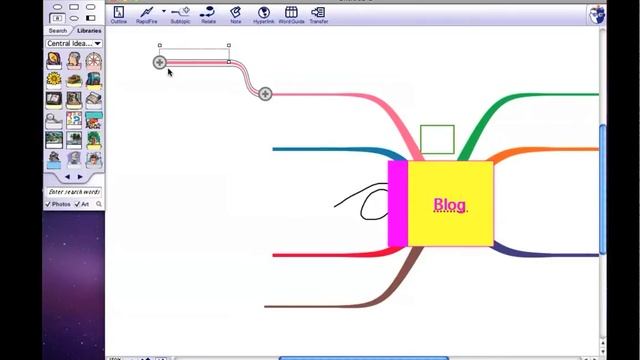Select the magenta rectangle beside Blog
Image resolution: width=640 pixels, height=360 pixels.
click(x=398, y=204)
